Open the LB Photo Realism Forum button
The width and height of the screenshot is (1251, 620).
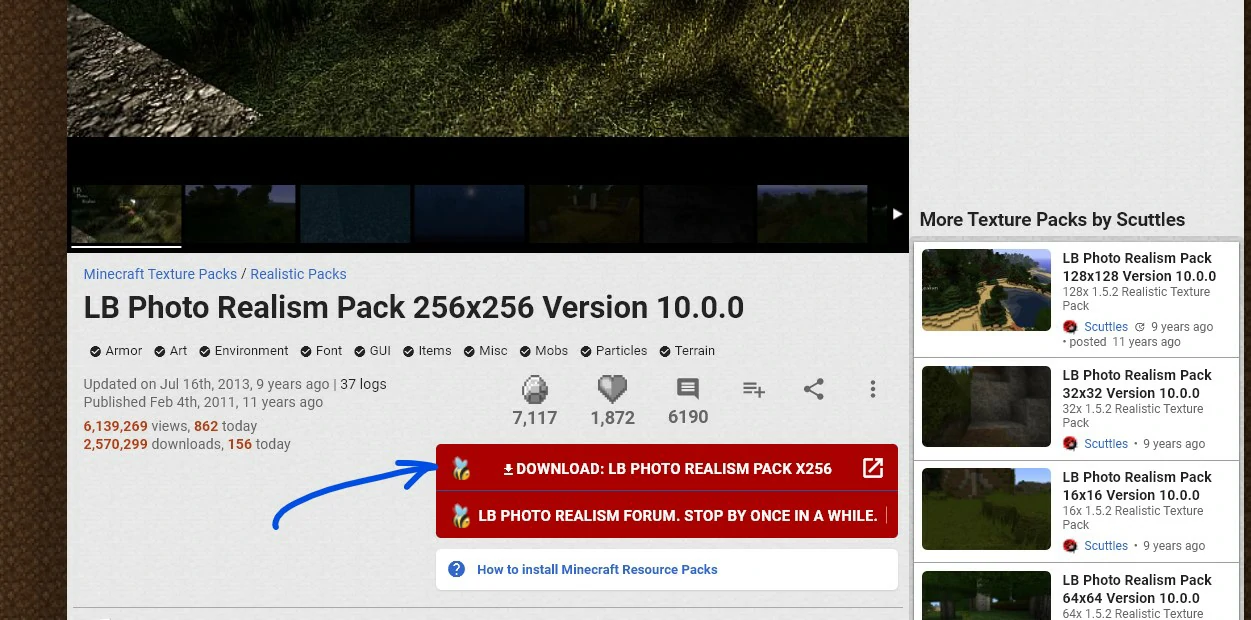667,515
